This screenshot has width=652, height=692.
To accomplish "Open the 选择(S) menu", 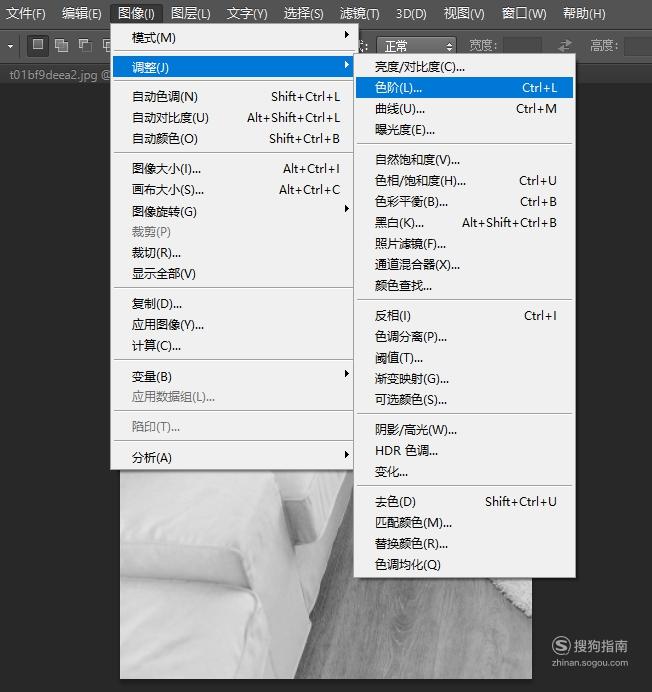I will click(303, 14).
